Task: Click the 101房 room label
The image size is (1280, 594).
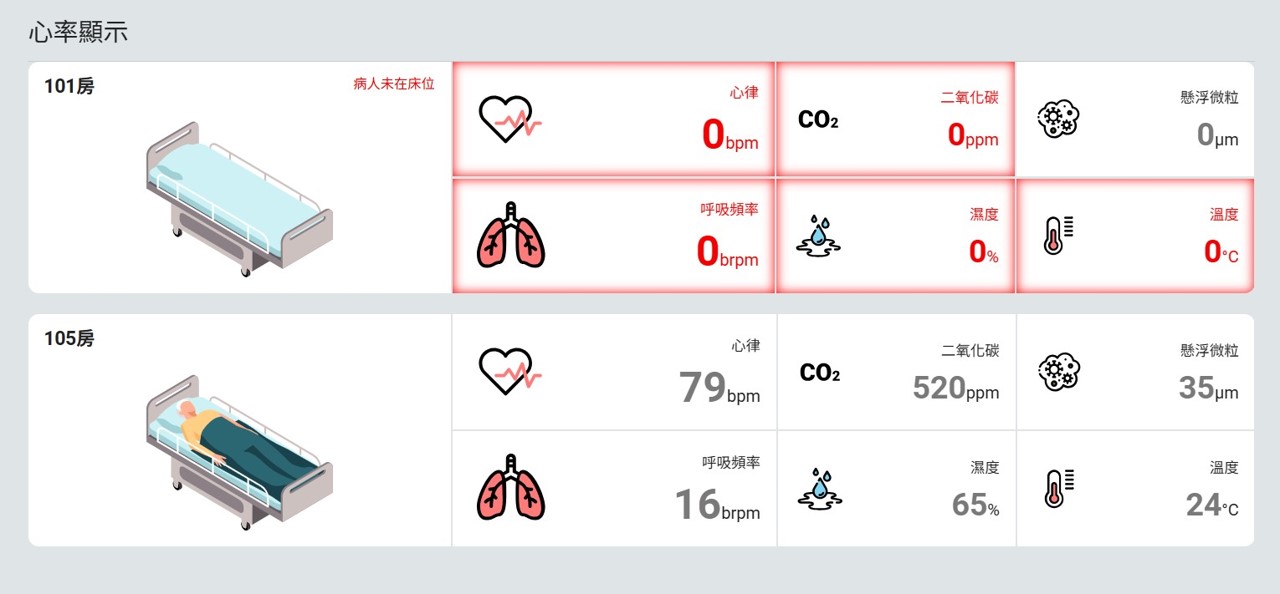Action: click(x=69, y=87)
